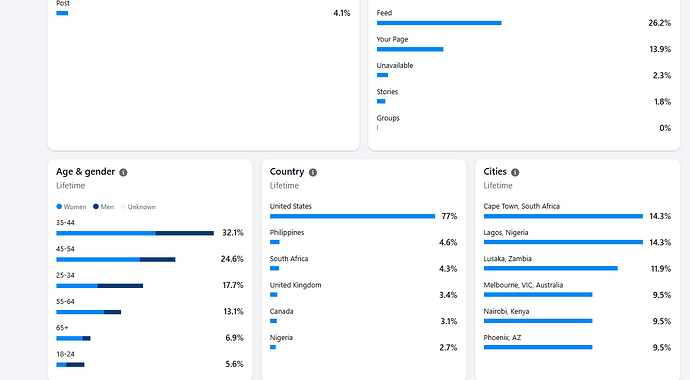
Task: Click the Cities info icon
Action: tap(515, 172)
